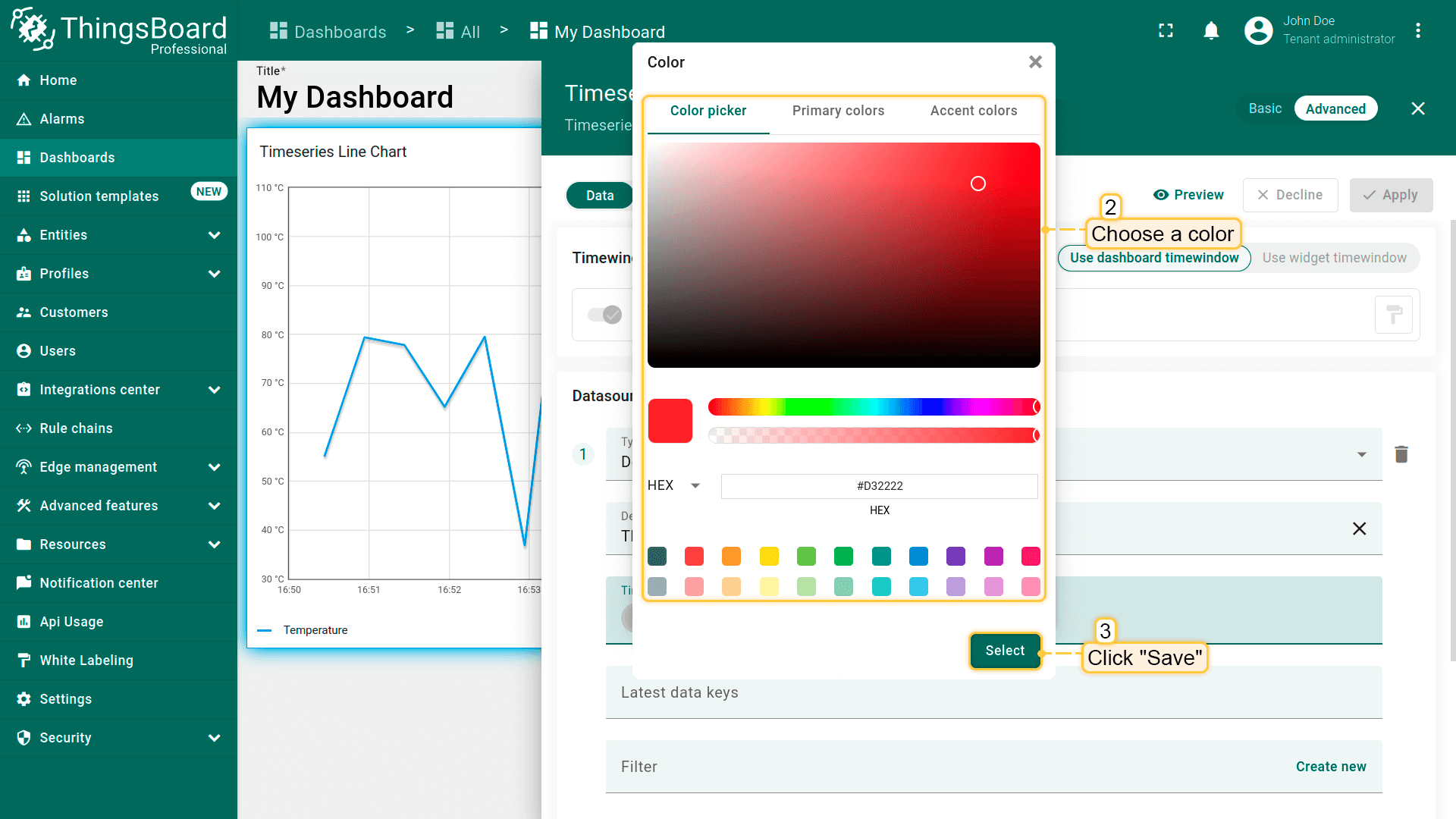Screen dimensions: 1456x819
Task: Toggle fullscreen mode icon
Action: coord(1166,31)
